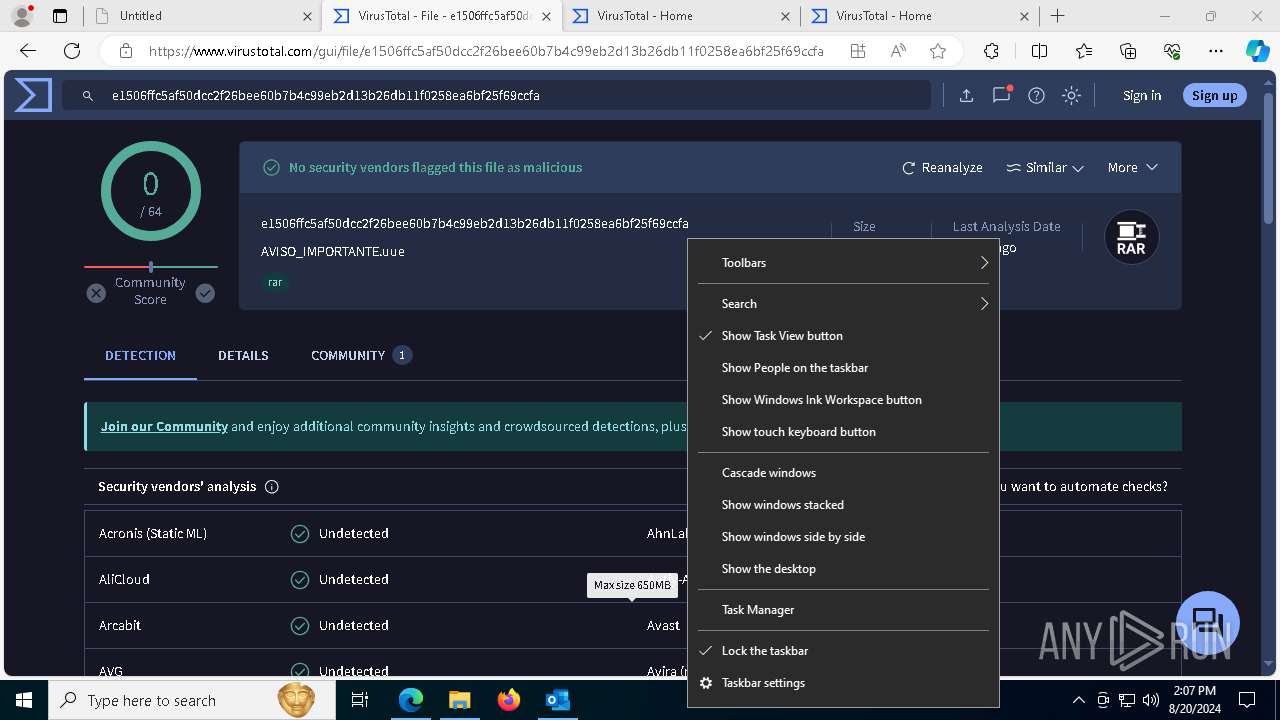Open Taskbar settings menu item
The width and height of the screenshot is (1280, 720).
843,683
